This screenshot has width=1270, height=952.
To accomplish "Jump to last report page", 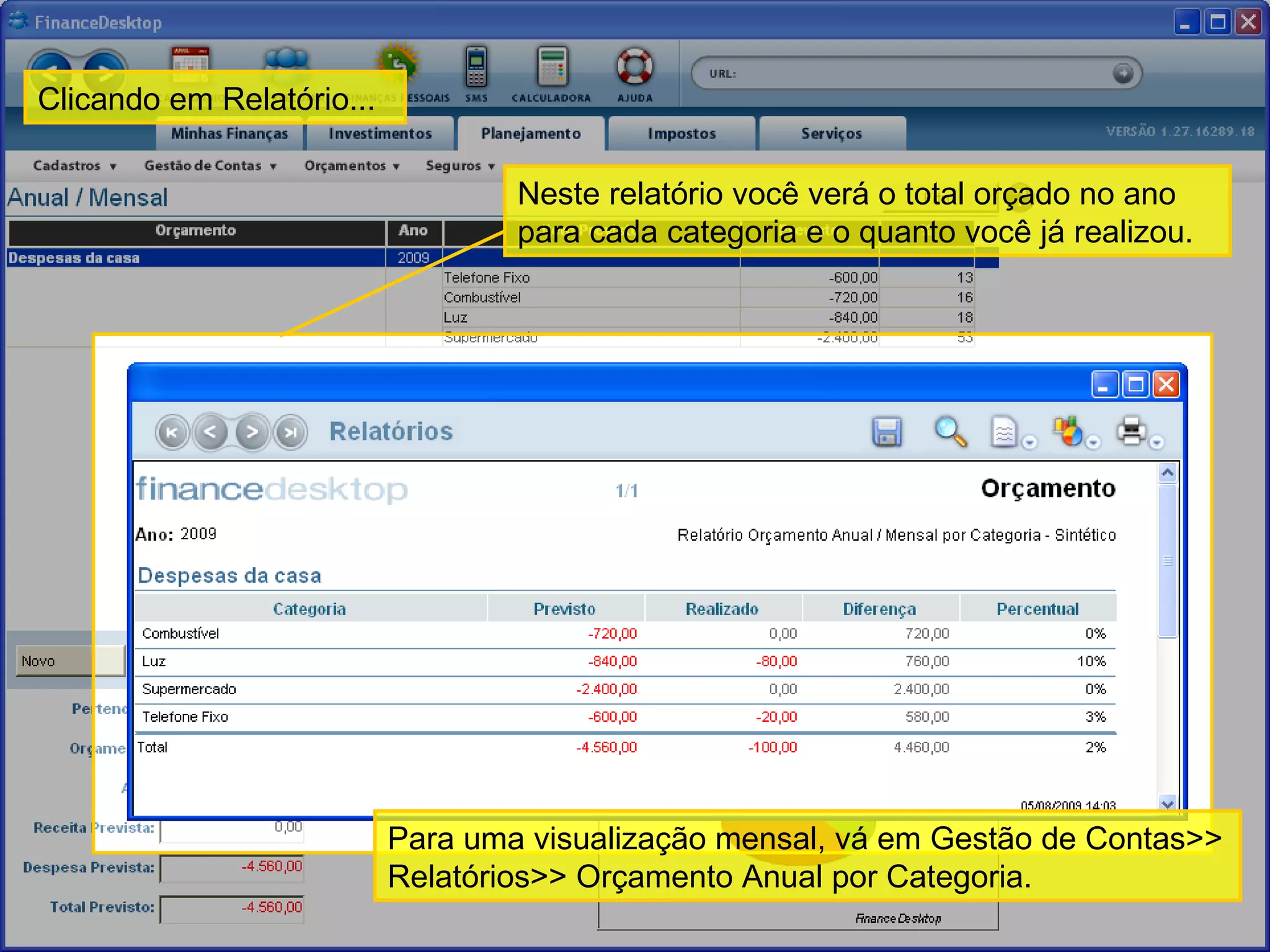I will (291, 432).
